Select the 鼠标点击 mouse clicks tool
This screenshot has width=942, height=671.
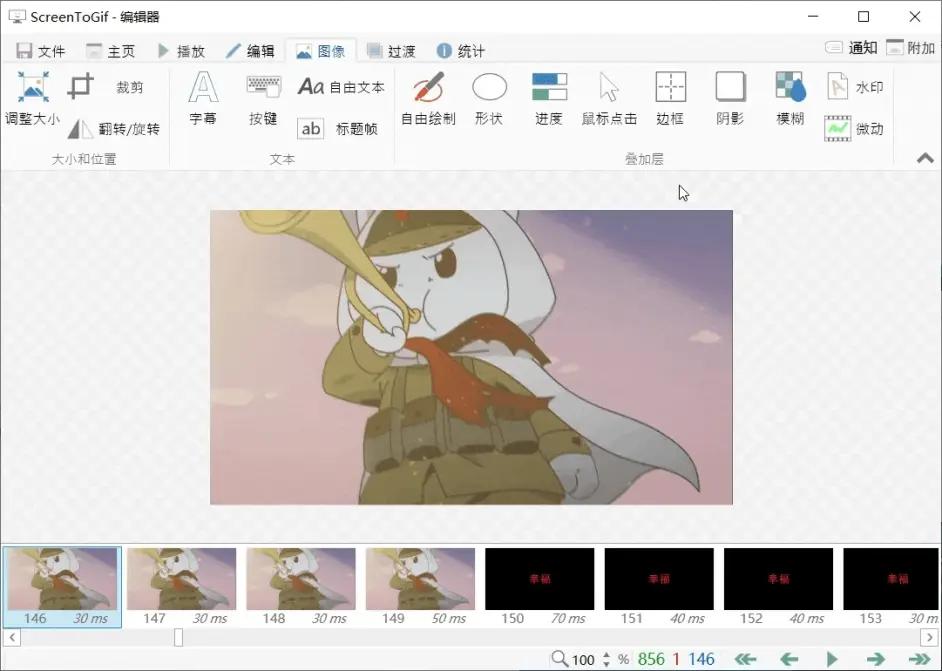pos(609,99)
